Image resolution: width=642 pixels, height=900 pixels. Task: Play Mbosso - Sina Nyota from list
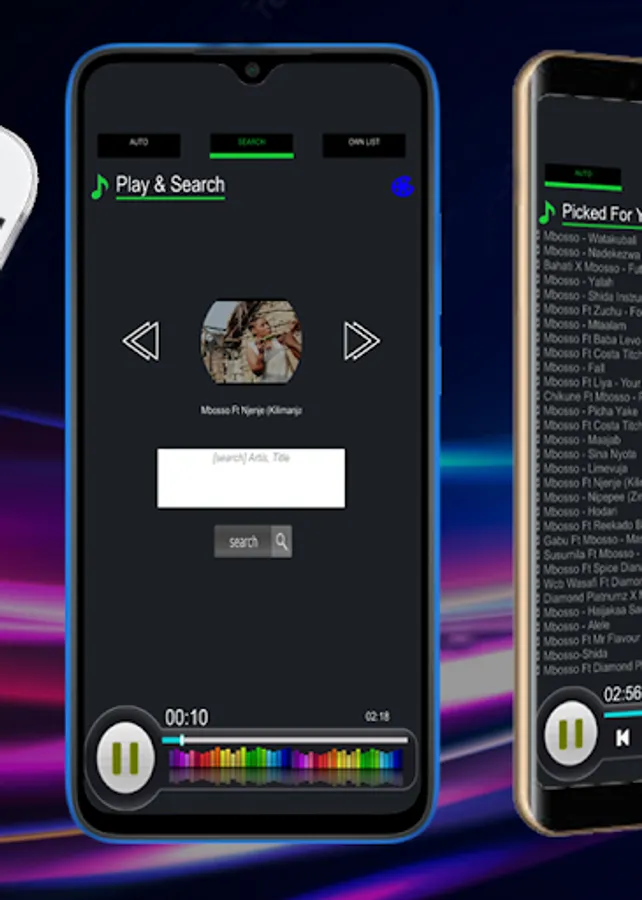[x=590, y=454]
